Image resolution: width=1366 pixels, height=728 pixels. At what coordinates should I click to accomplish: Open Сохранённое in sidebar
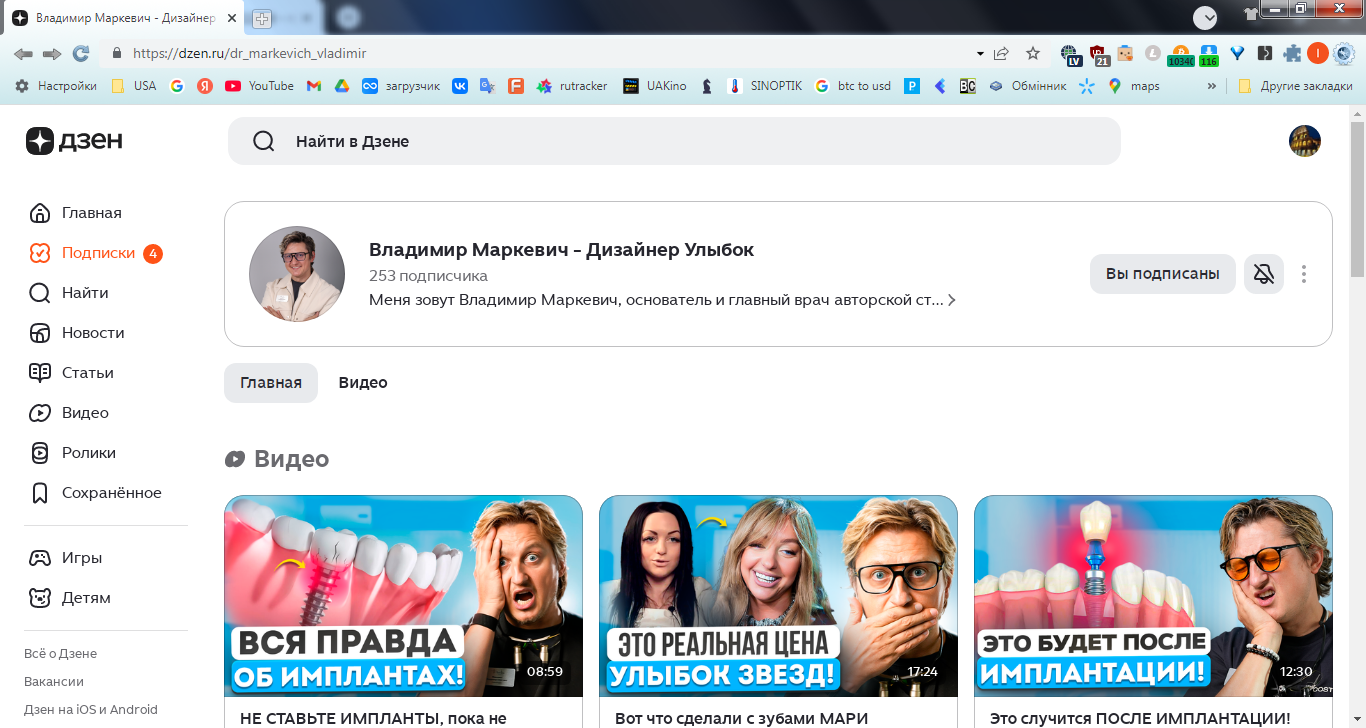pyautogui.click(x=95, y=493)
